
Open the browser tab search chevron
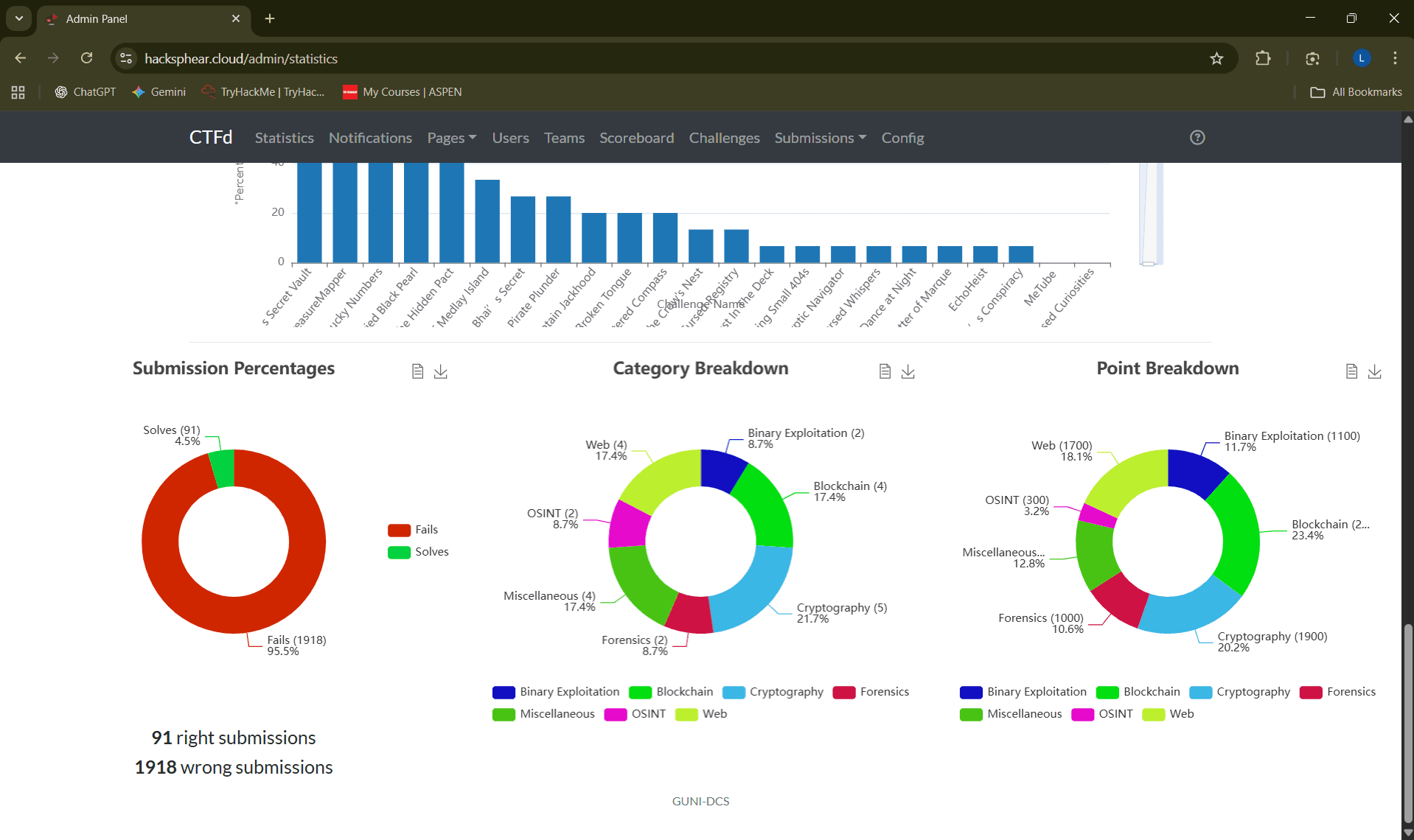(18, 18)
